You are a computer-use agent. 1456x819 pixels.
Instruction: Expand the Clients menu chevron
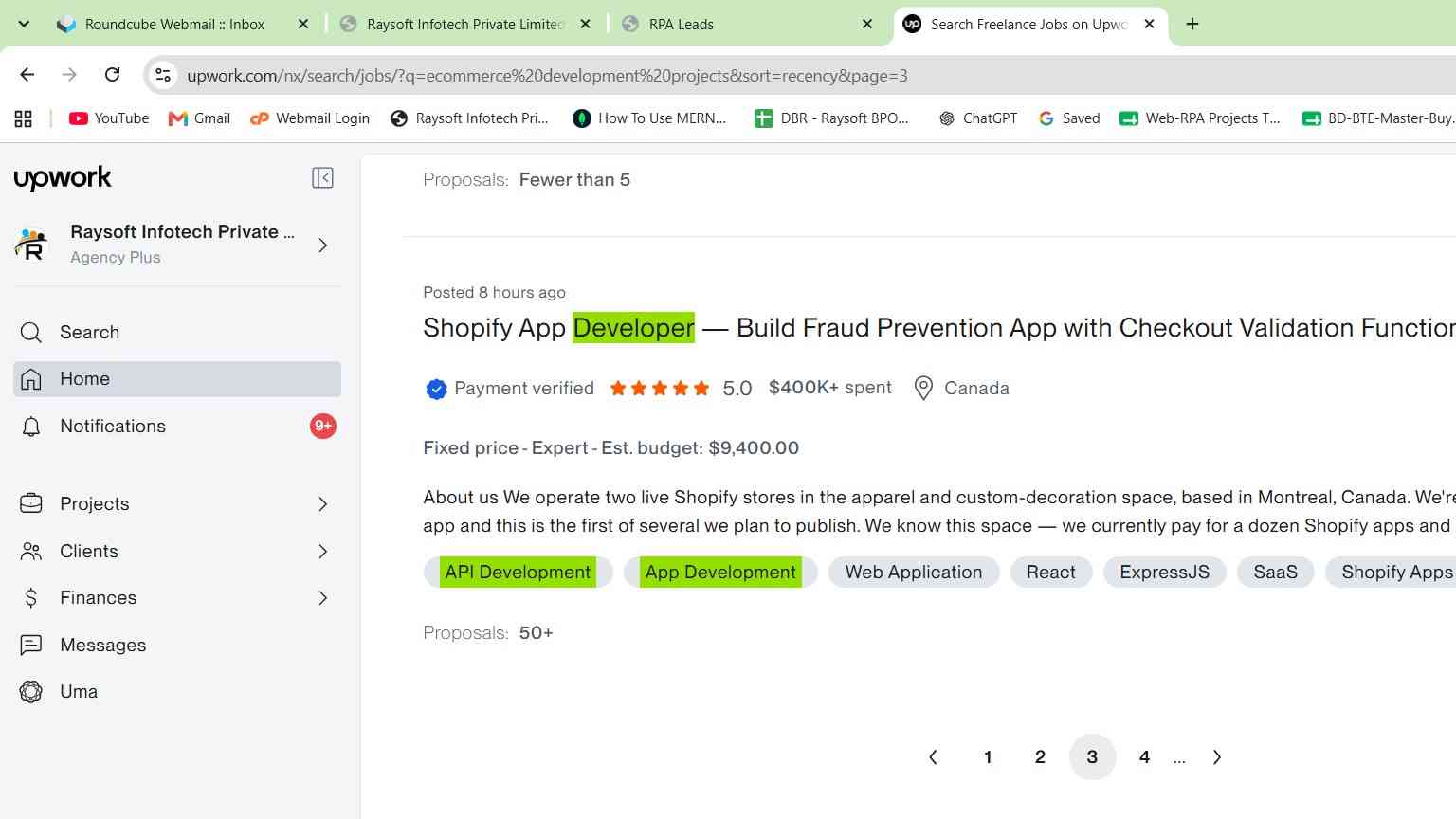322,552
